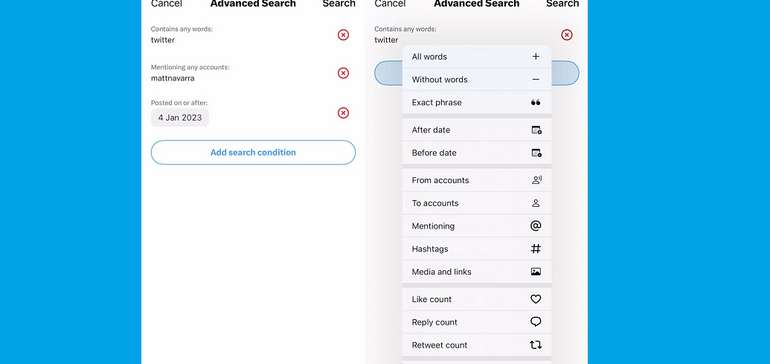770x364 pixels.
Task: Choose Without words from the menu
Action: 476,80
